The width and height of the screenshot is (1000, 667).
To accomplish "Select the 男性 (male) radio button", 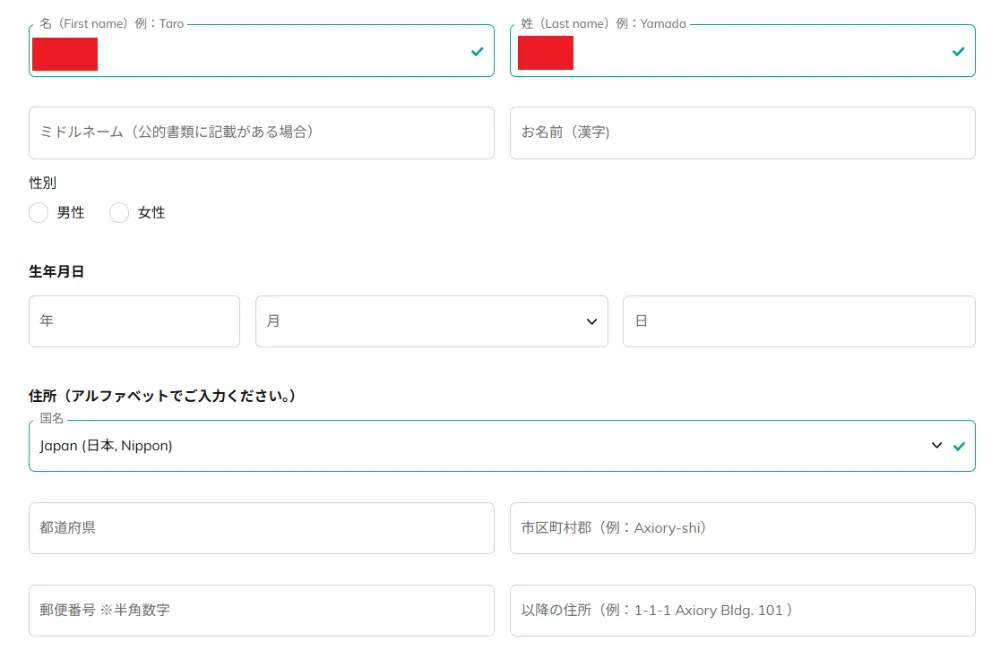I will (38, 212).
